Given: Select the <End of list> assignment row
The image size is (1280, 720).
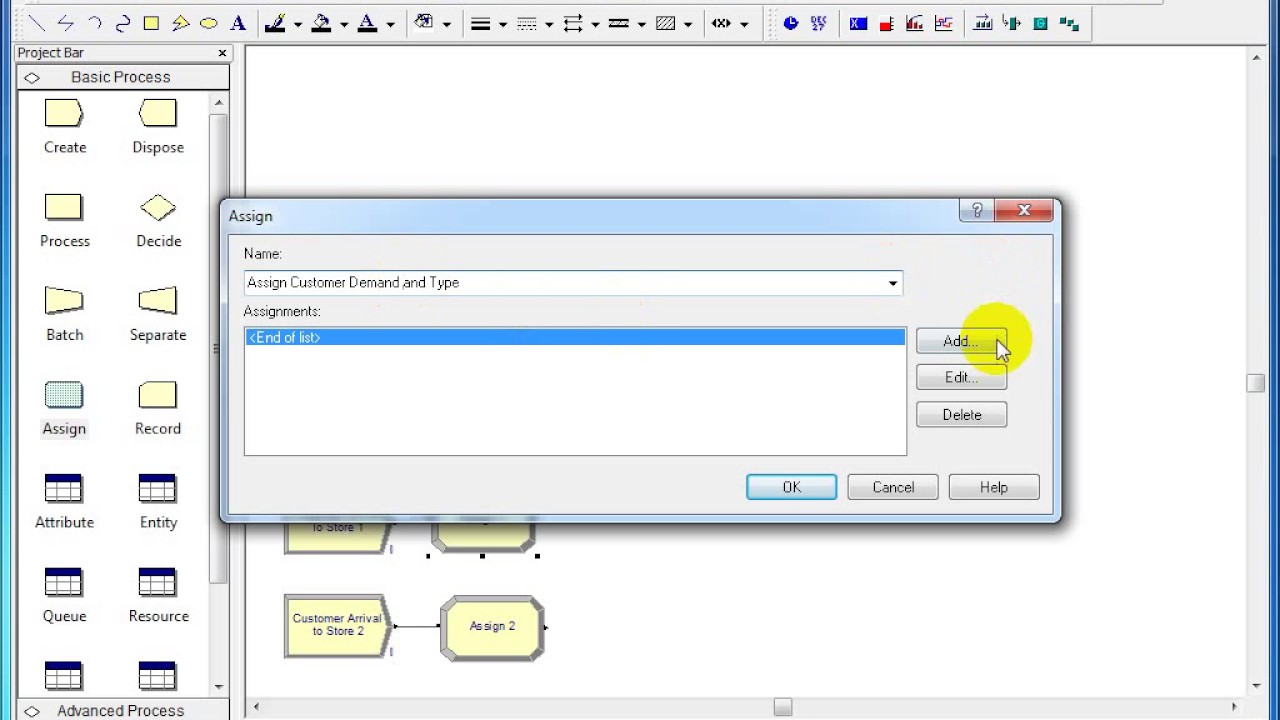Looking at the screenshot, I should 575,338.
